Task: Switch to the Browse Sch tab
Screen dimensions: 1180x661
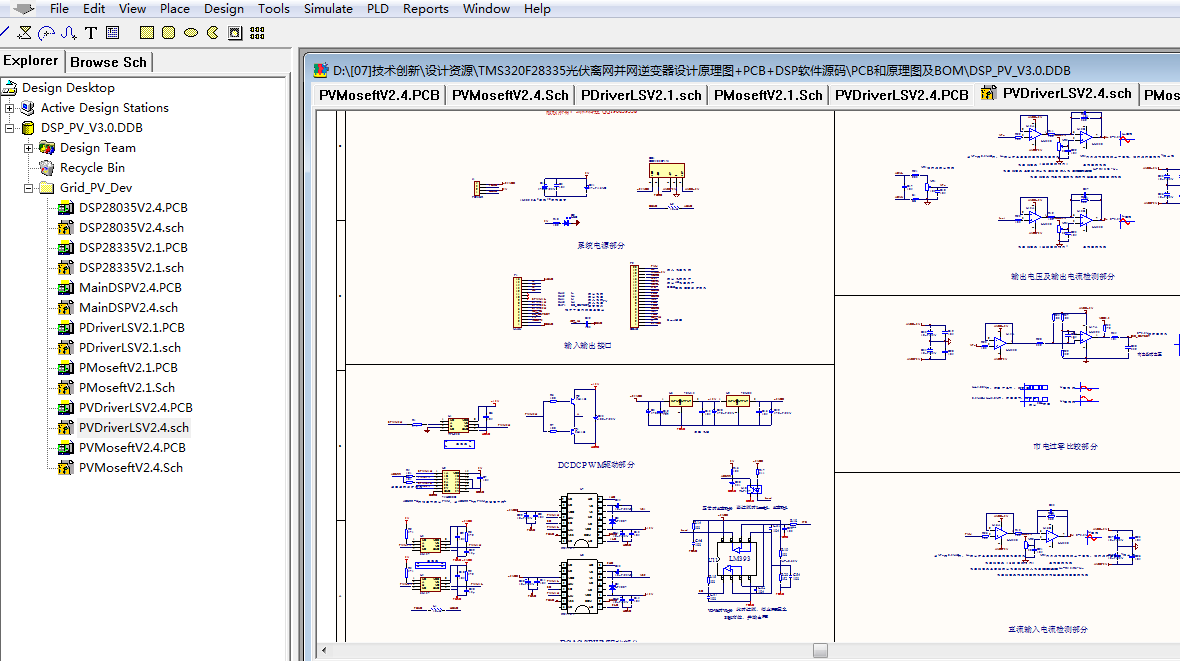Action: click(109, 62)
